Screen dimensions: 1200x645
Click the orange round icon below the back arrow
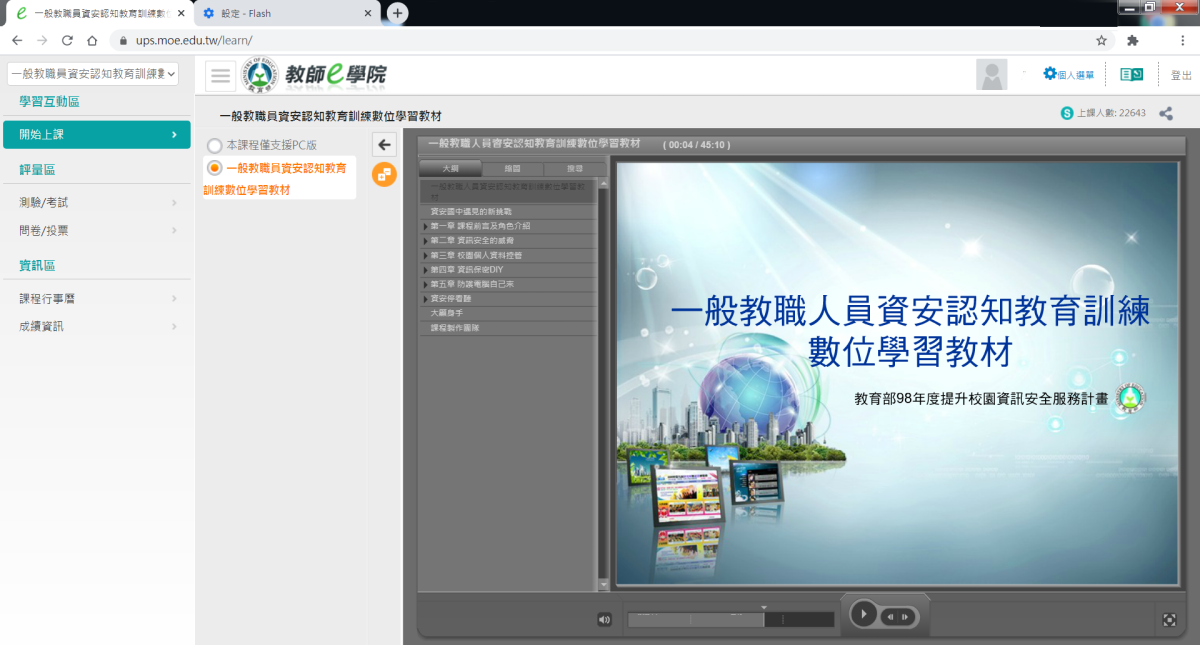[384, 174]
